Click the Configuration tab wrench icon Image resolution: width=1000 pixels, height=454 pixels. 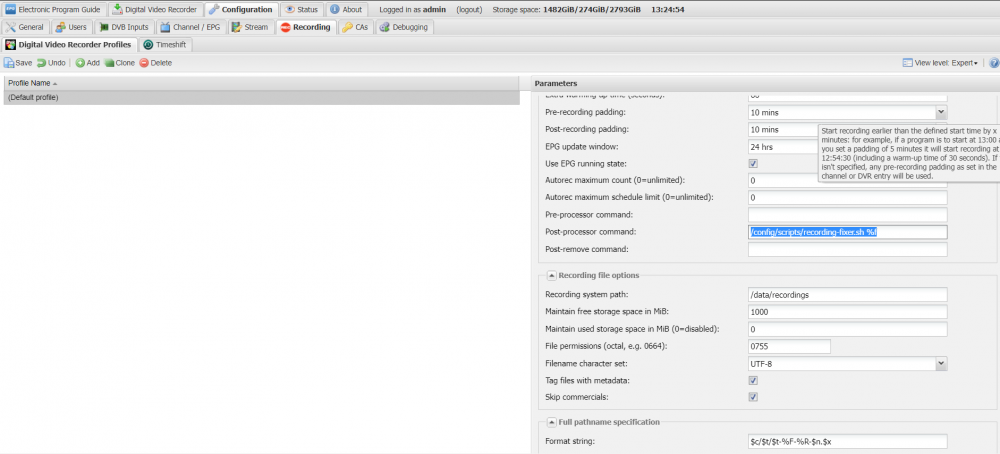(x=214, y=10)
